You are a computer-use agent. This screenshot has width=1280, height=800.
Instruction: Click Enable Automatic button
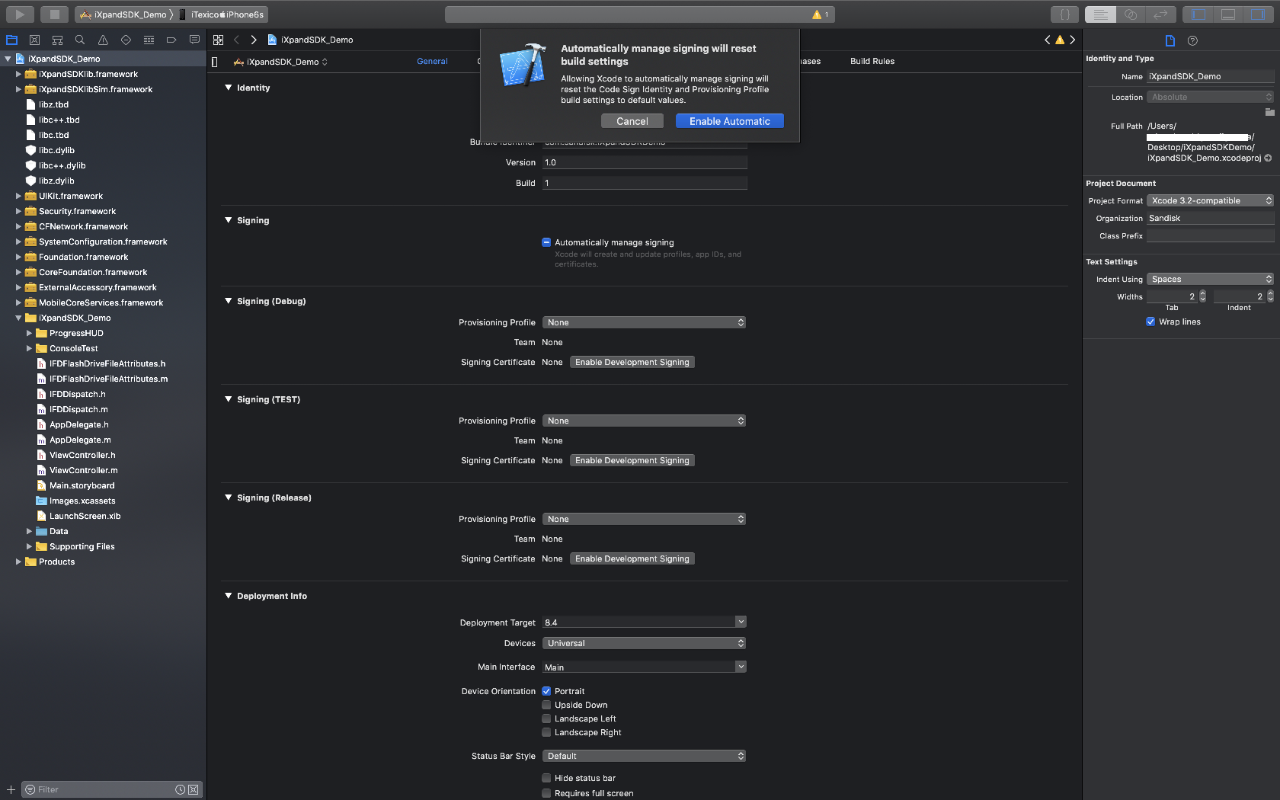point(730,121)
